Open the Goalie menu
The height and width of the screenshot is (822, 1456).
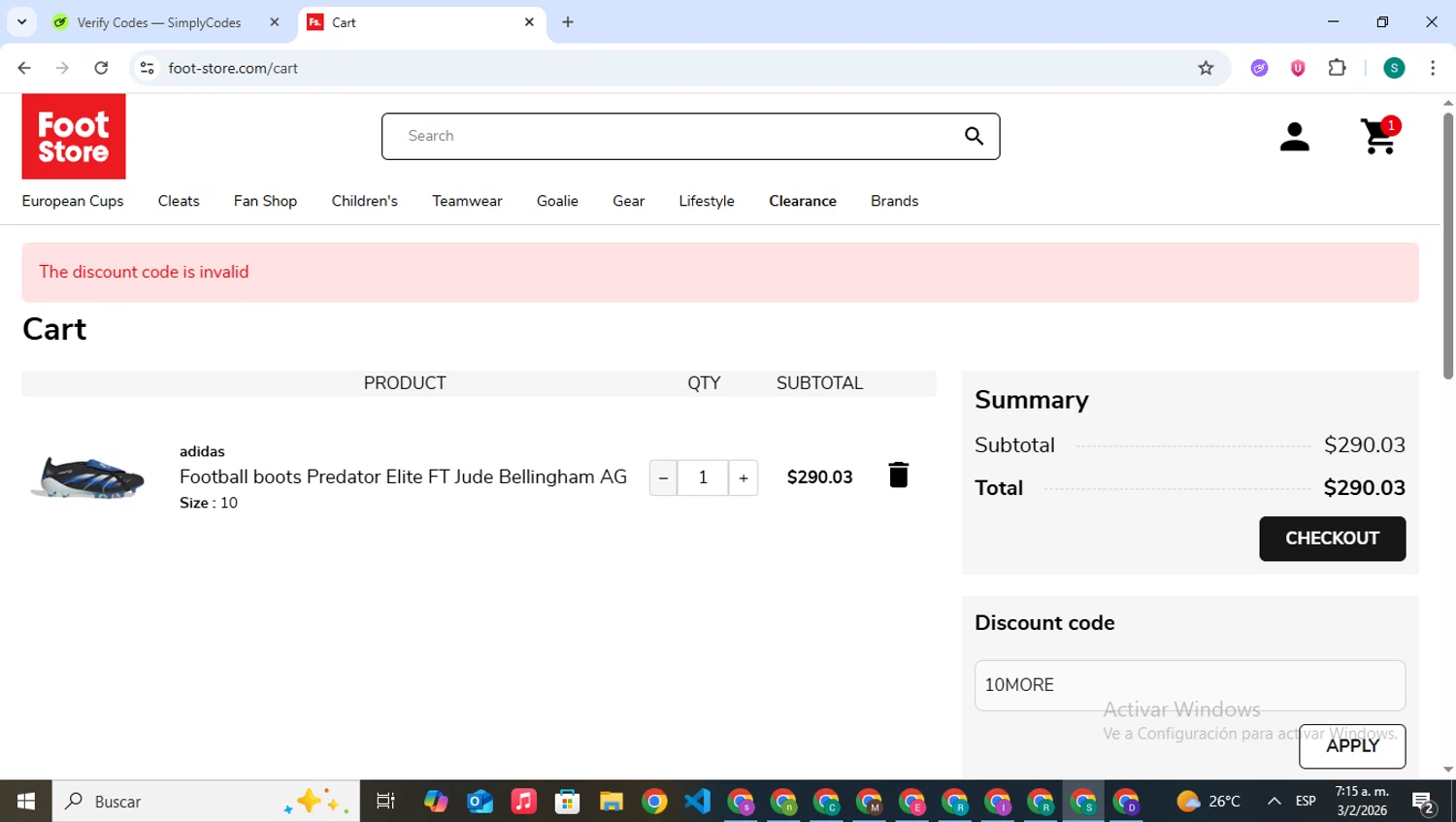tap(557, 201)
